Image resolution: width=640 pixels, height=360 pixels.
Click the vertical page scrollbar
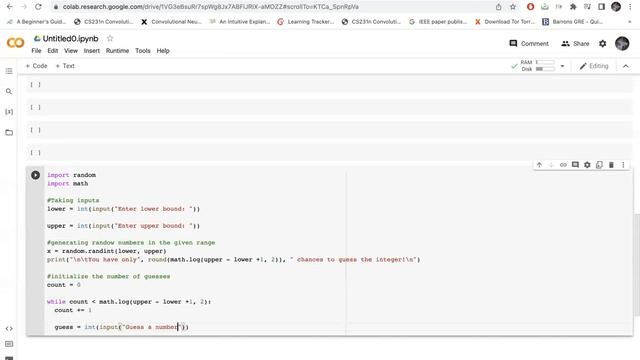point(637,264)
